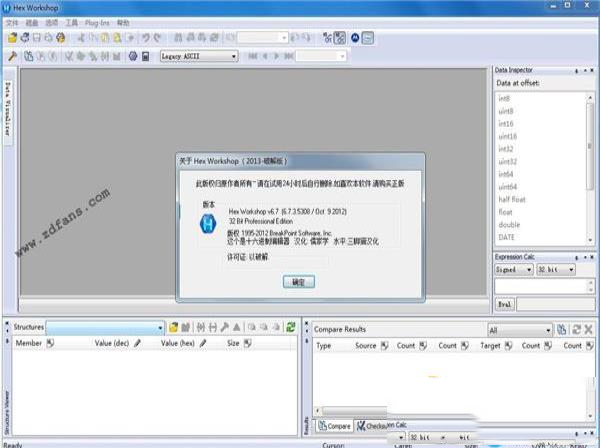Image resolution: width=600 pixels, height=448 pixels.
Task: Expand the Signed dropdown in Expression Calc
Action: coord(529,270)
